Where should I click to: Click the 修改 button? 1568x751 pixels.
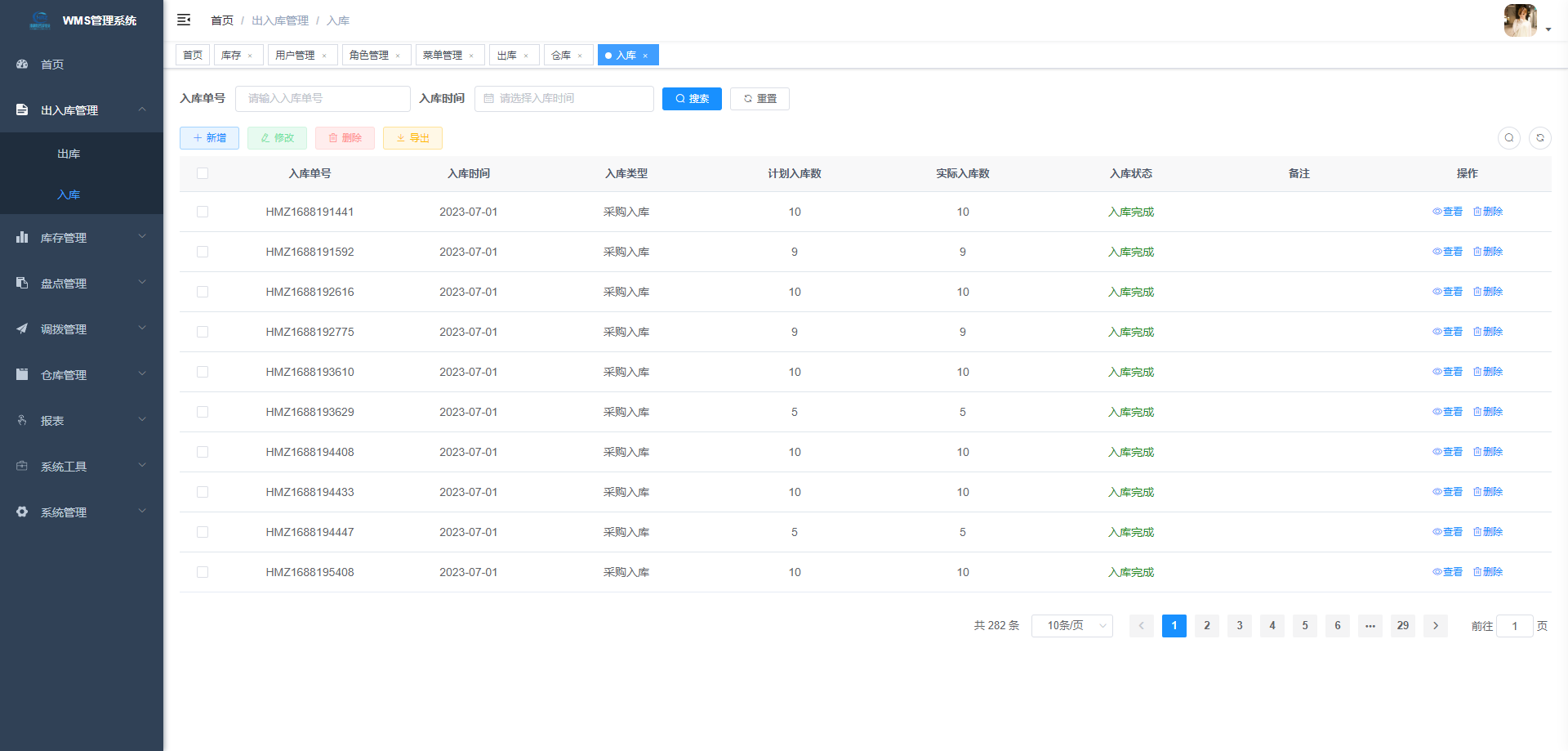(x=277, y=138)
